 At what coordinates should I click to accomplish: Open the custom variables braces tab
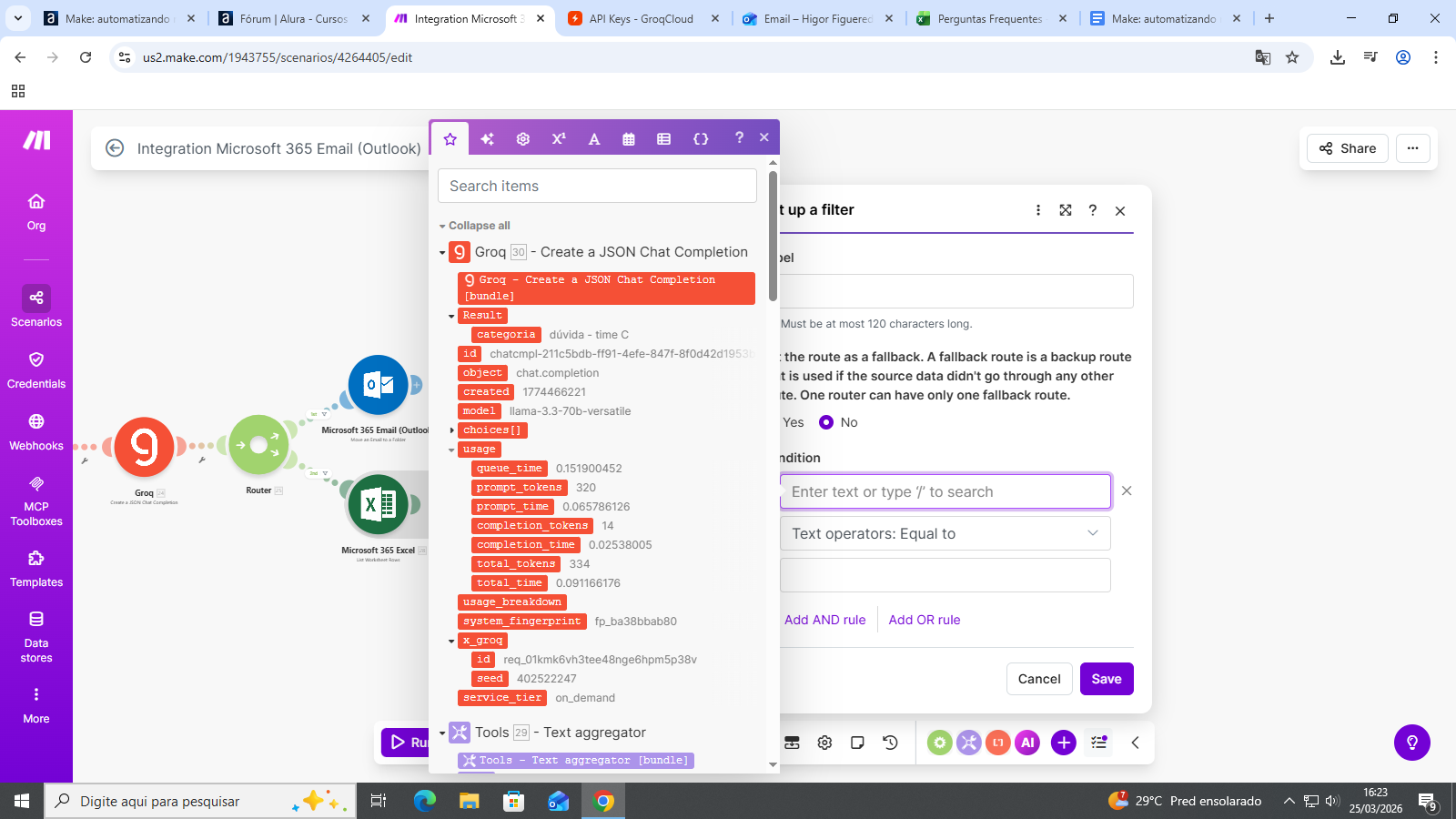(701, 139)
